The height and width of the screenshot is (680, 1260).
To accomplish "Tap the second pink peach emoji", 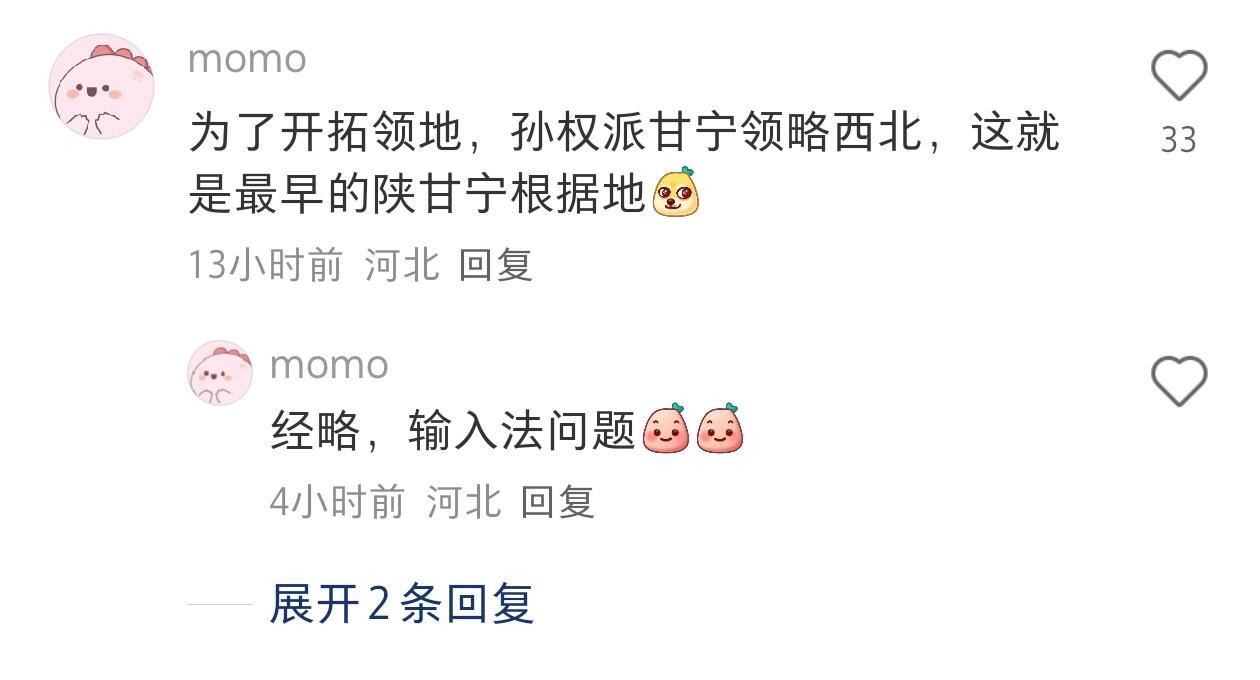I will pyautogui.click(x=720, y=428).
